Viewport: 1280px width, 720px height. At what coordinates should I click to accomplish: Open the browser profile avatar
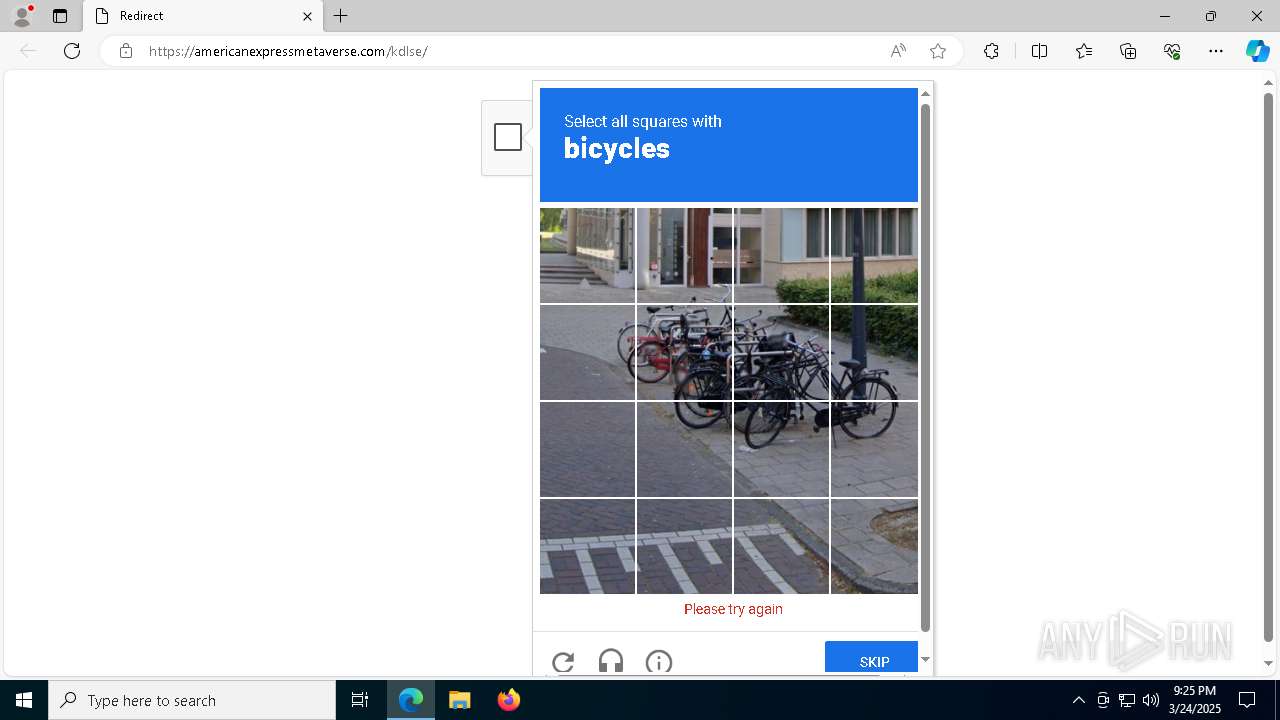tap(22, 16)
